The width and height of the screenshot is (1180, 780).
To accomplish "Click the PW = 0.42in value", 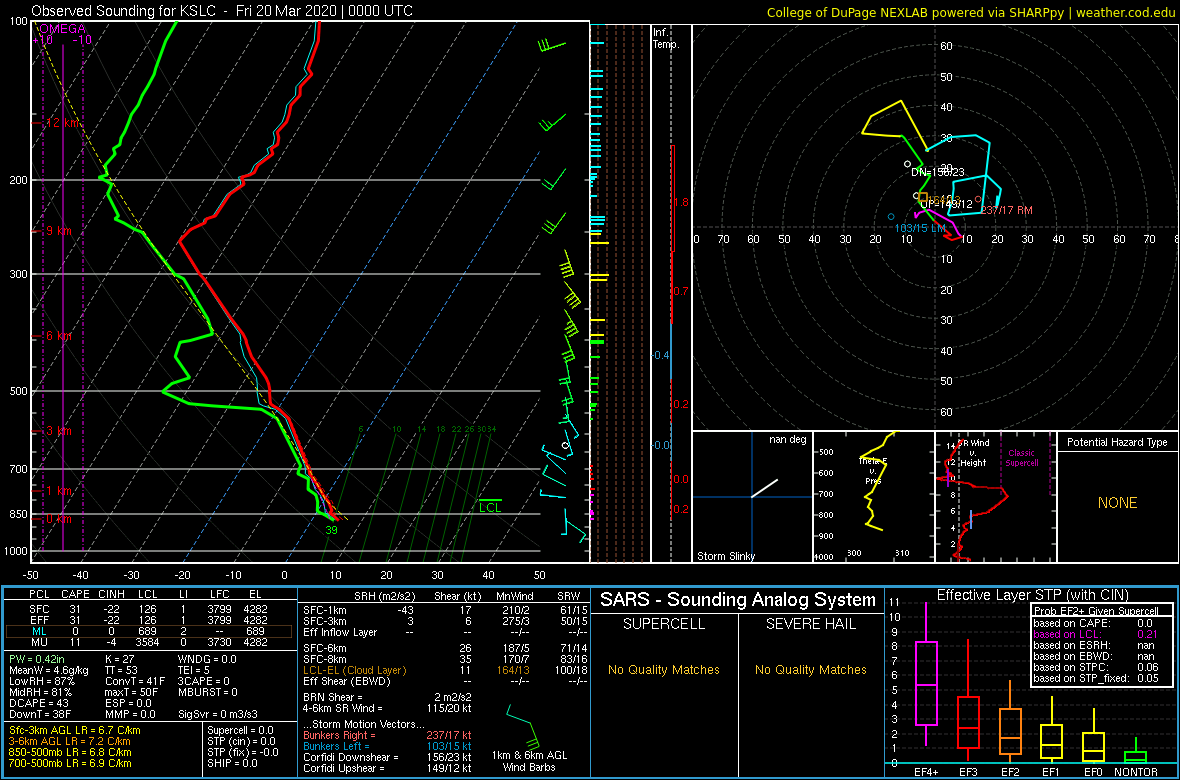I will pos(37,658).
